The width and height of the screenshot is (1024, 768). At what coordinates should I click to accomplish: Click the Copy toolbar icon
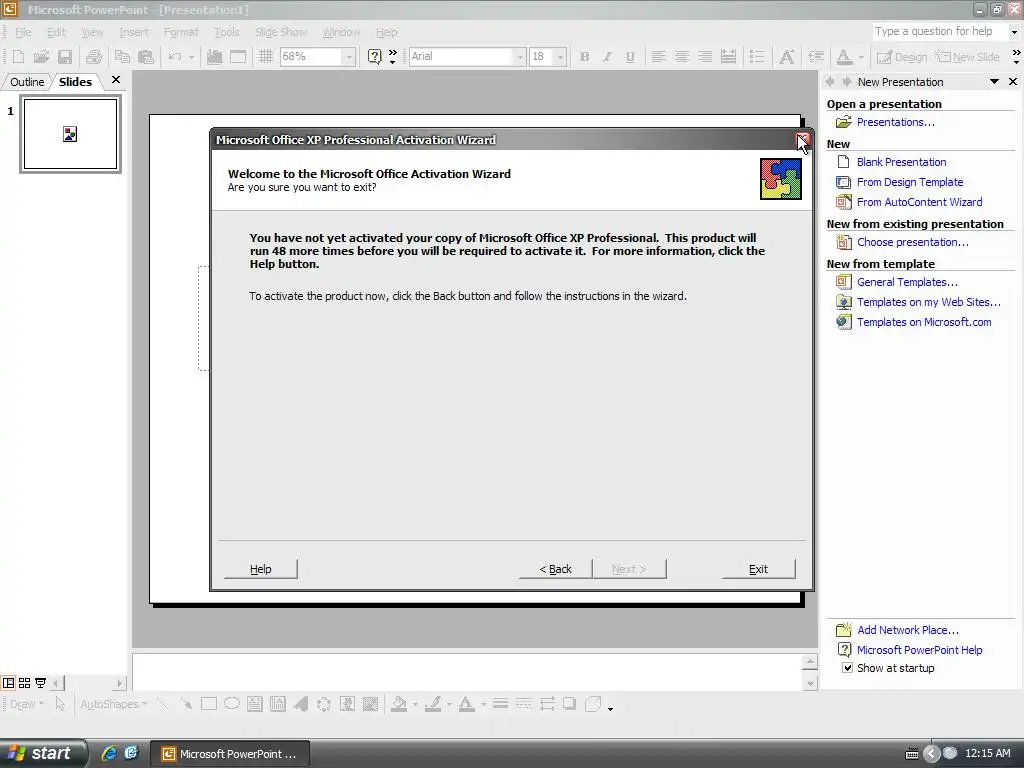click(x=121, y=57)
